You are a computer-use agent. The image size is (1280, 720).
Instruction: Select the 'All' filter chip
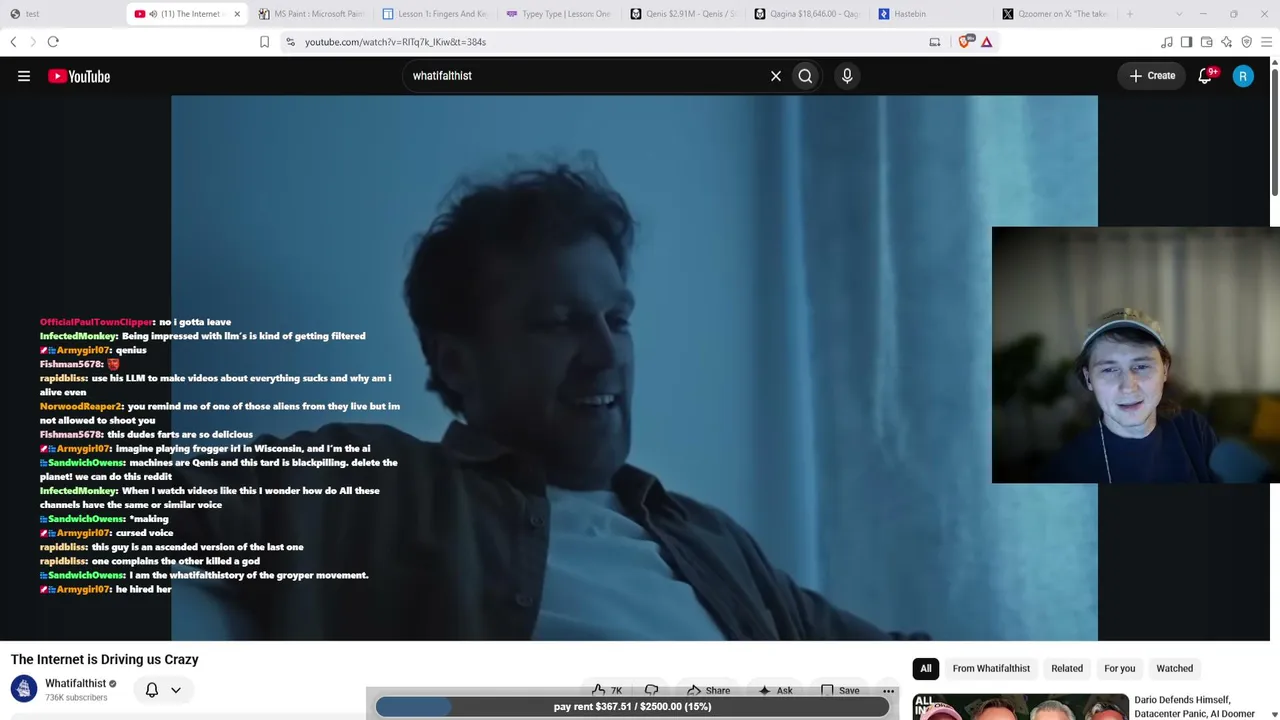[926, 668]
